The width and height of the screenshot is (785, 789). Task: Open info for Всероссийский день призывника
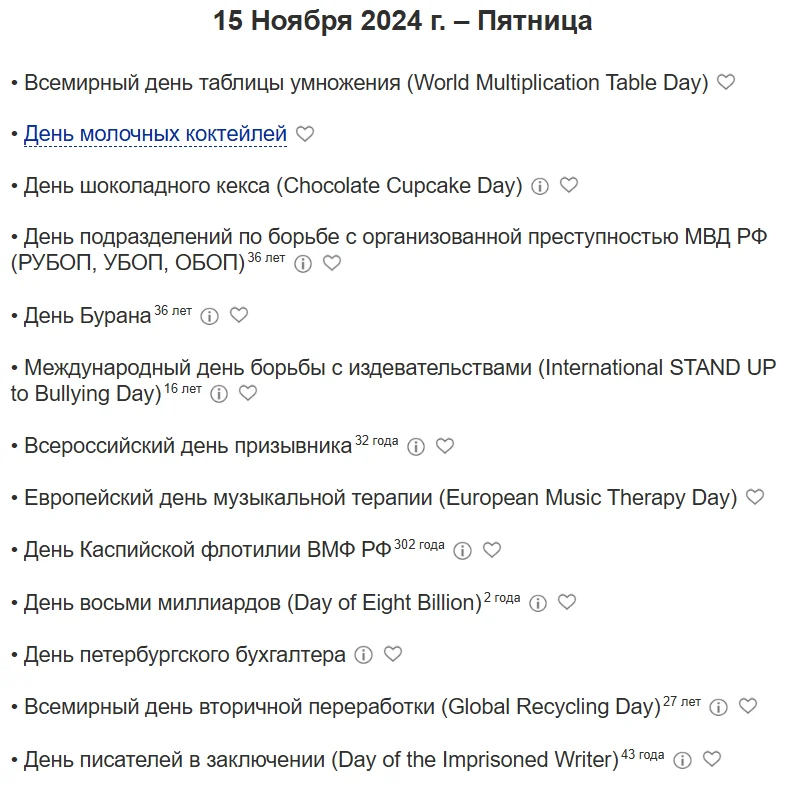click(416, 446)
